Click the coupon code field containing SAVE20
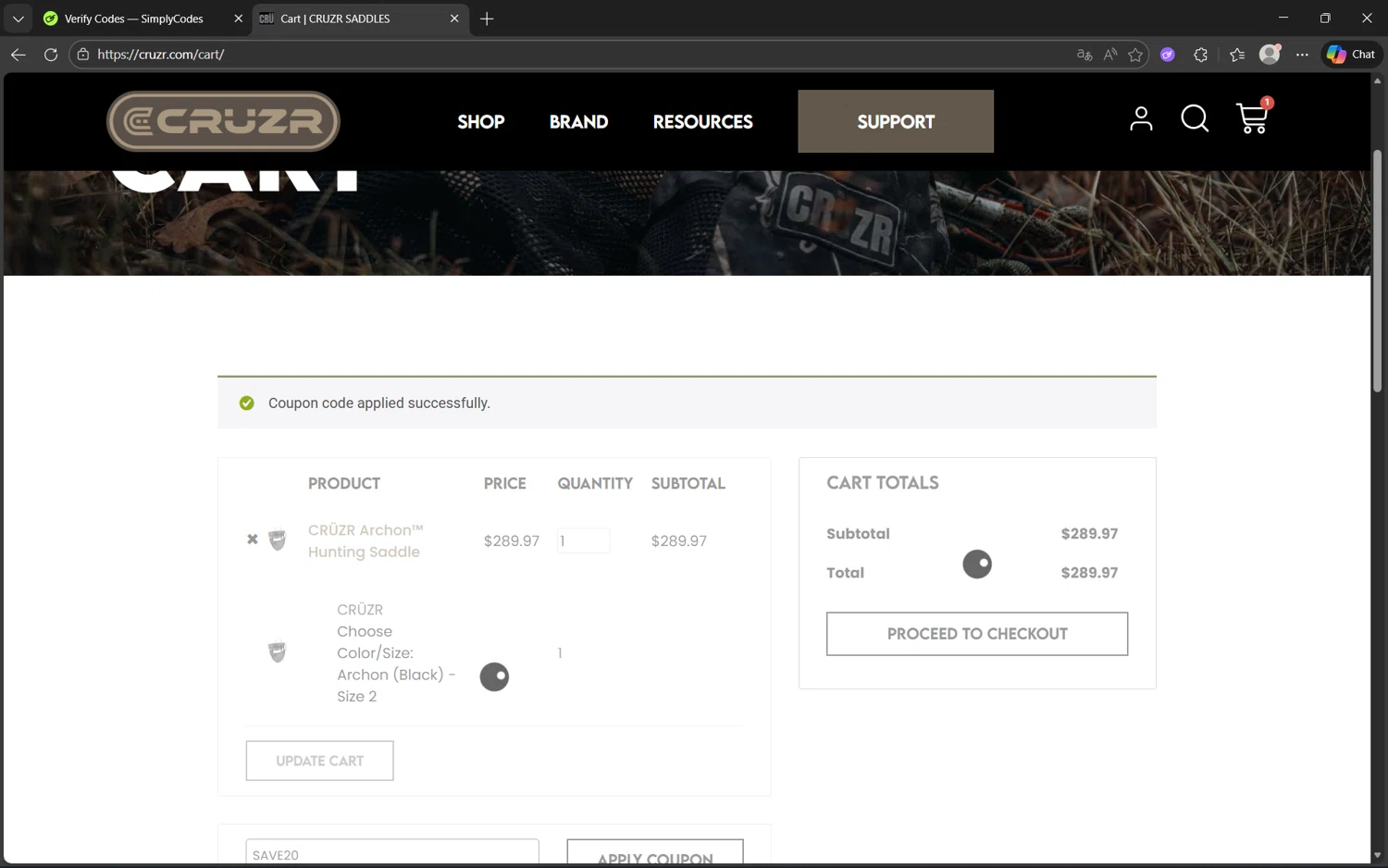Viewport: 1388px width, 868px height. [392, 853]
